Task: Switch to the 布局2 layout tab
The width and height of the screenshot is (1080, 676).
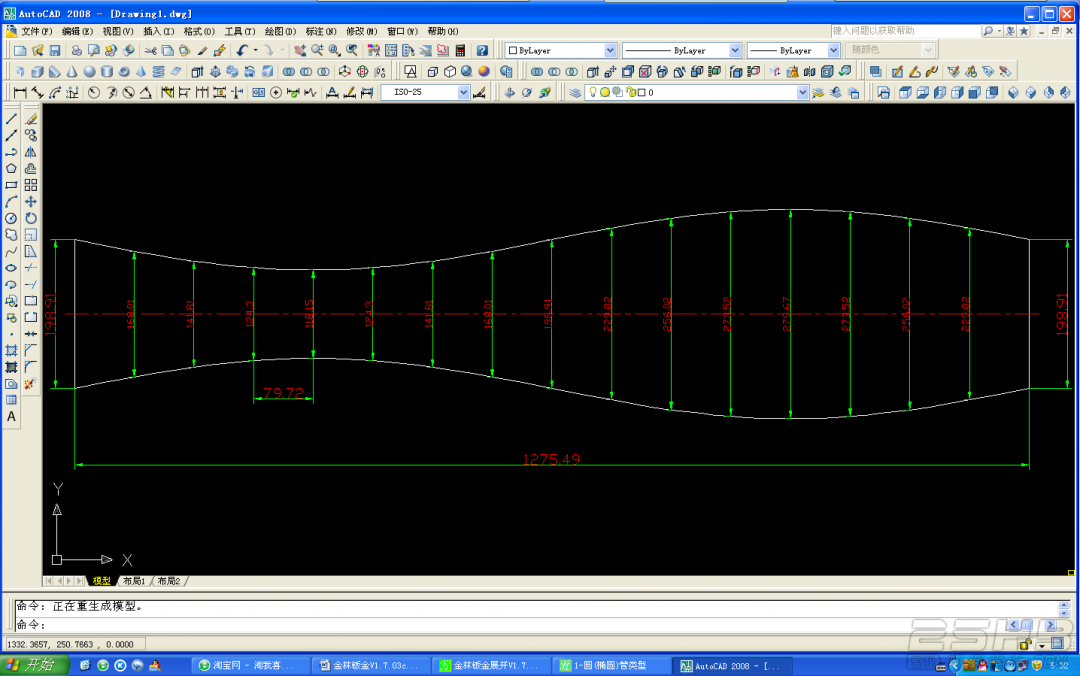Action: (x=169, y=581)
